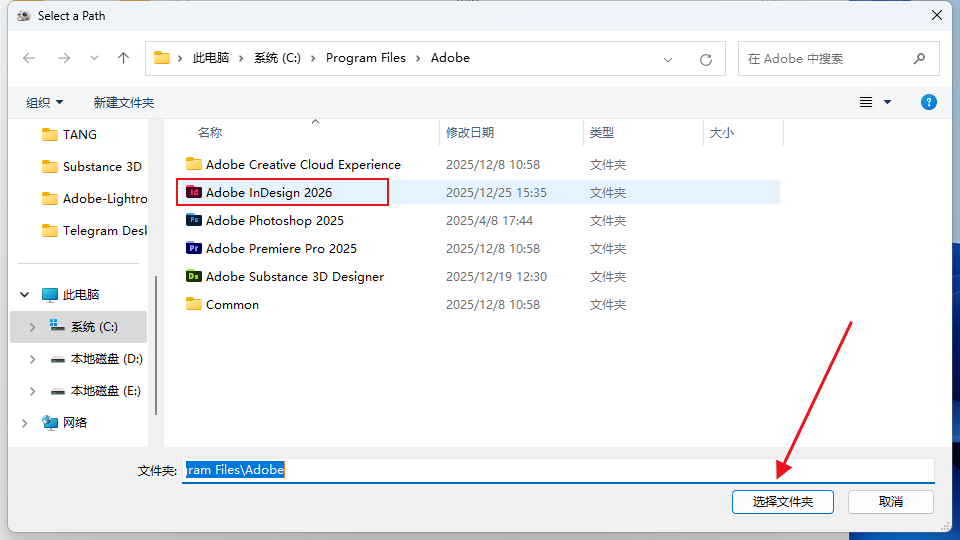Click the InDesign Id icon
Screen dimensions: 960x540
pyautogui.click(x=193, y=192)
